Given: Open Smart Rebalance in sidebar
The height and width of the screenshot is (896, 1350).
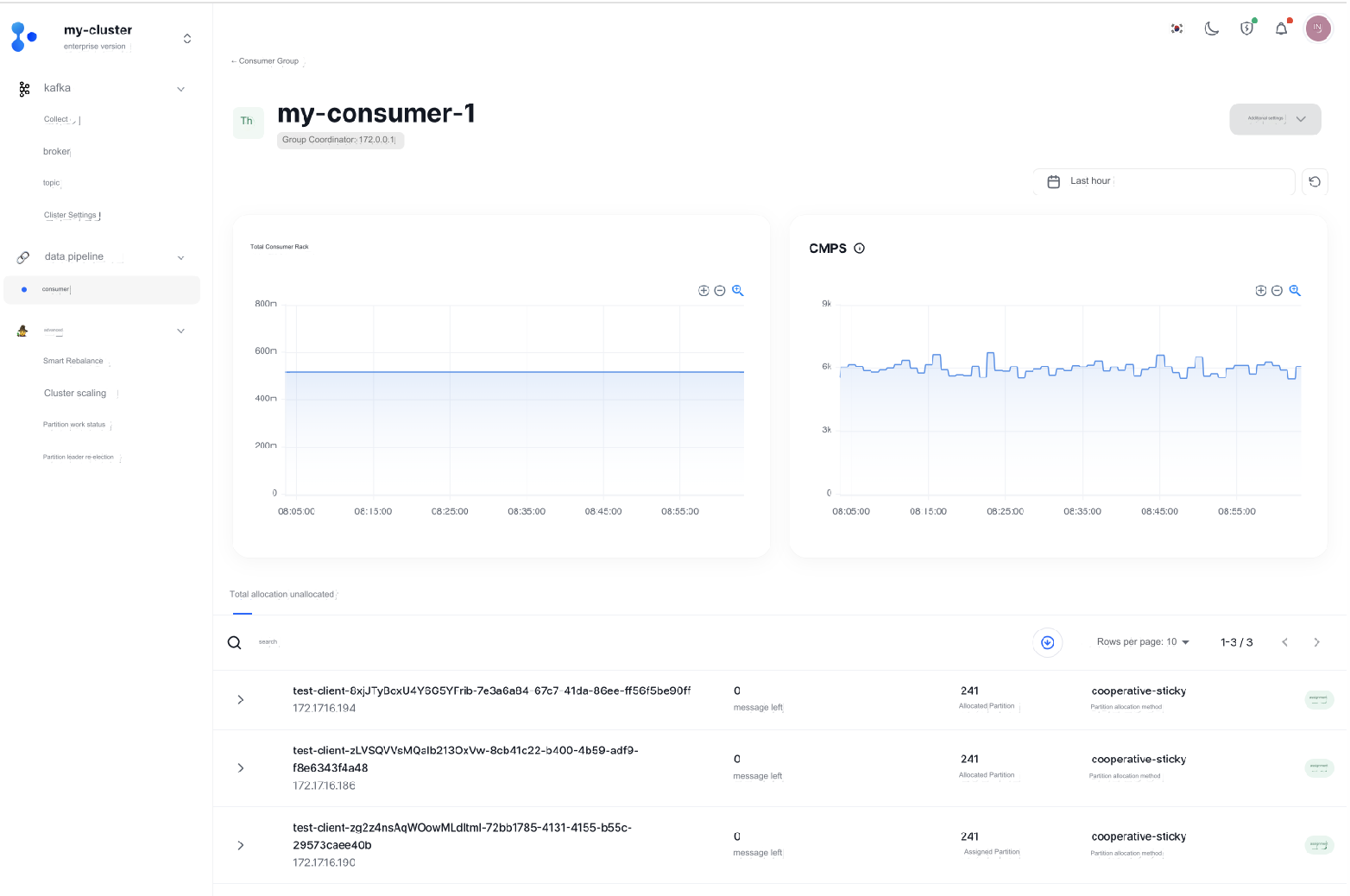Looking at the screenshot, I should tap(73, 361).
